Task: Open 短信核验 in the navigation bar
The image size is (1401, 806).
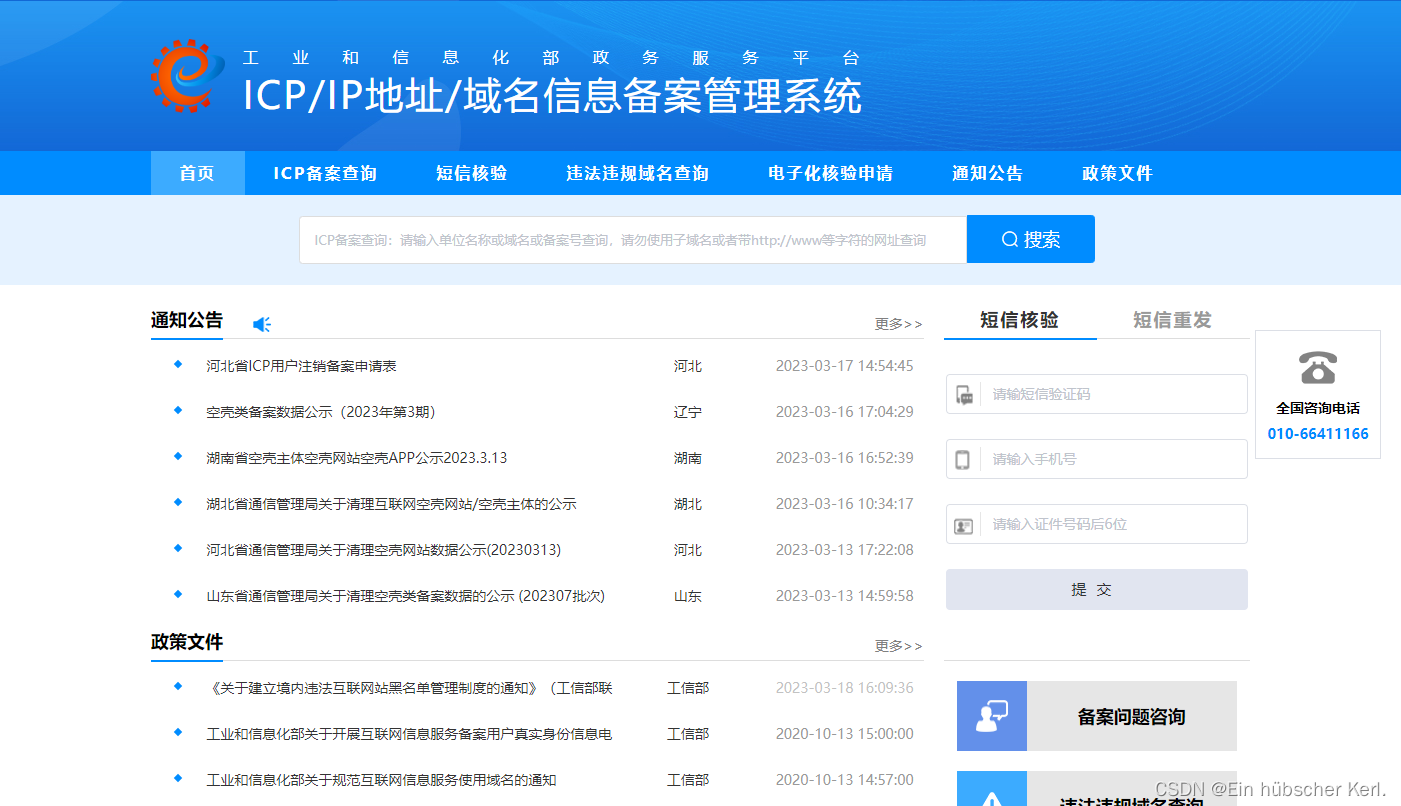Action: [472, 173]
